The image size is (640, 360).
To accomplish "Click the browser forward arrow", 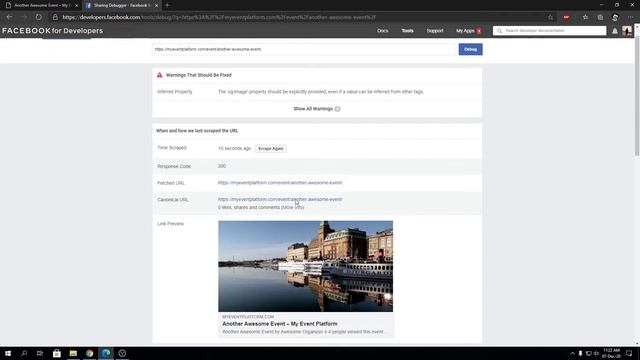I will pyautogui.click(x=24, y=17).
